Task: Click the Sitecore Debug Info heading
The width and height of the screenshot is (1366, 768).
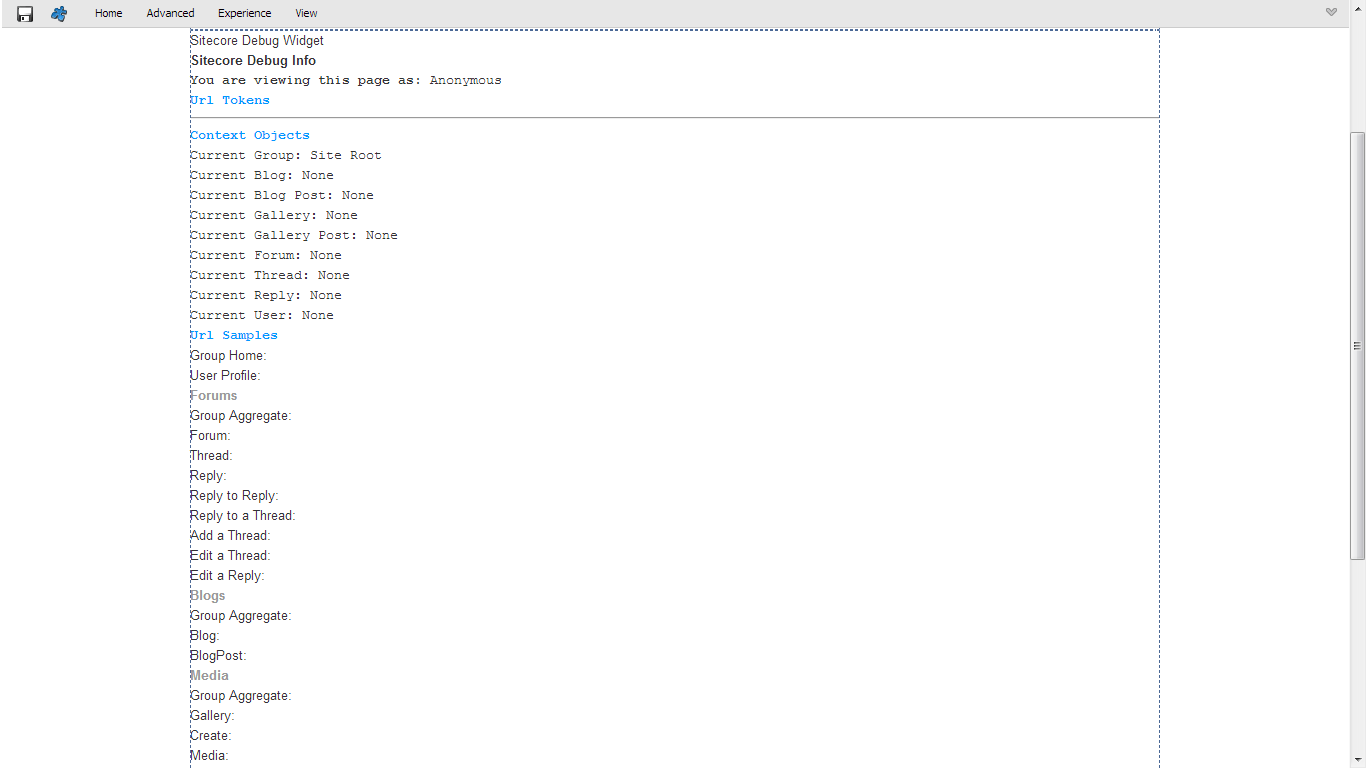Action: click(x=253, y=61)
